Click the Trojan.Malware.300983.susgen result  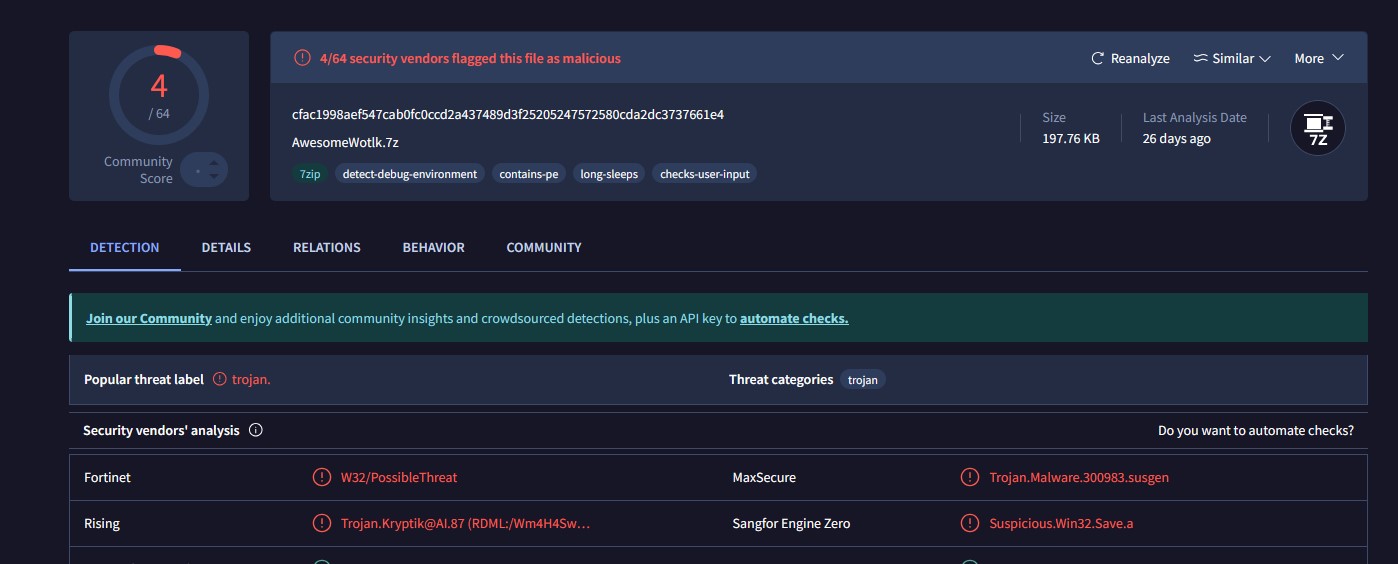1079,478
